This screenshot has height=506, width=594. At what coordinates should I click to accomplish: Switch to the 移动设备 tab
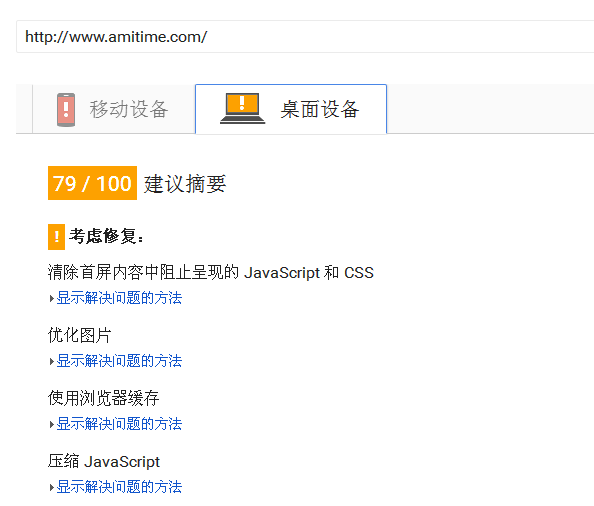tap(114, 109)
